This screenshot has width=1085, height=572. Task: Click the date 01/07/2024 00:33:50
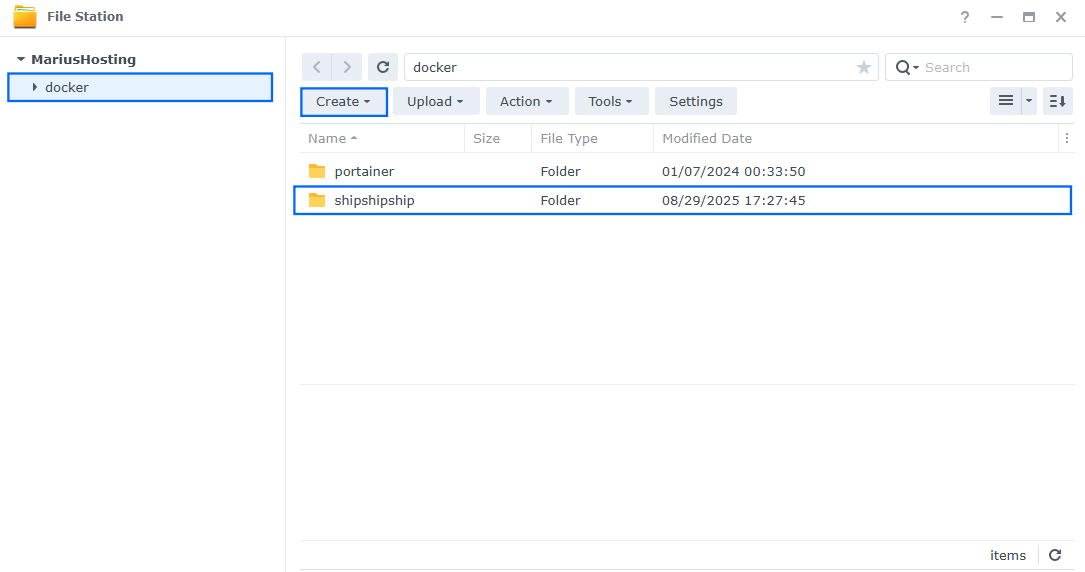tap(733, 172)
